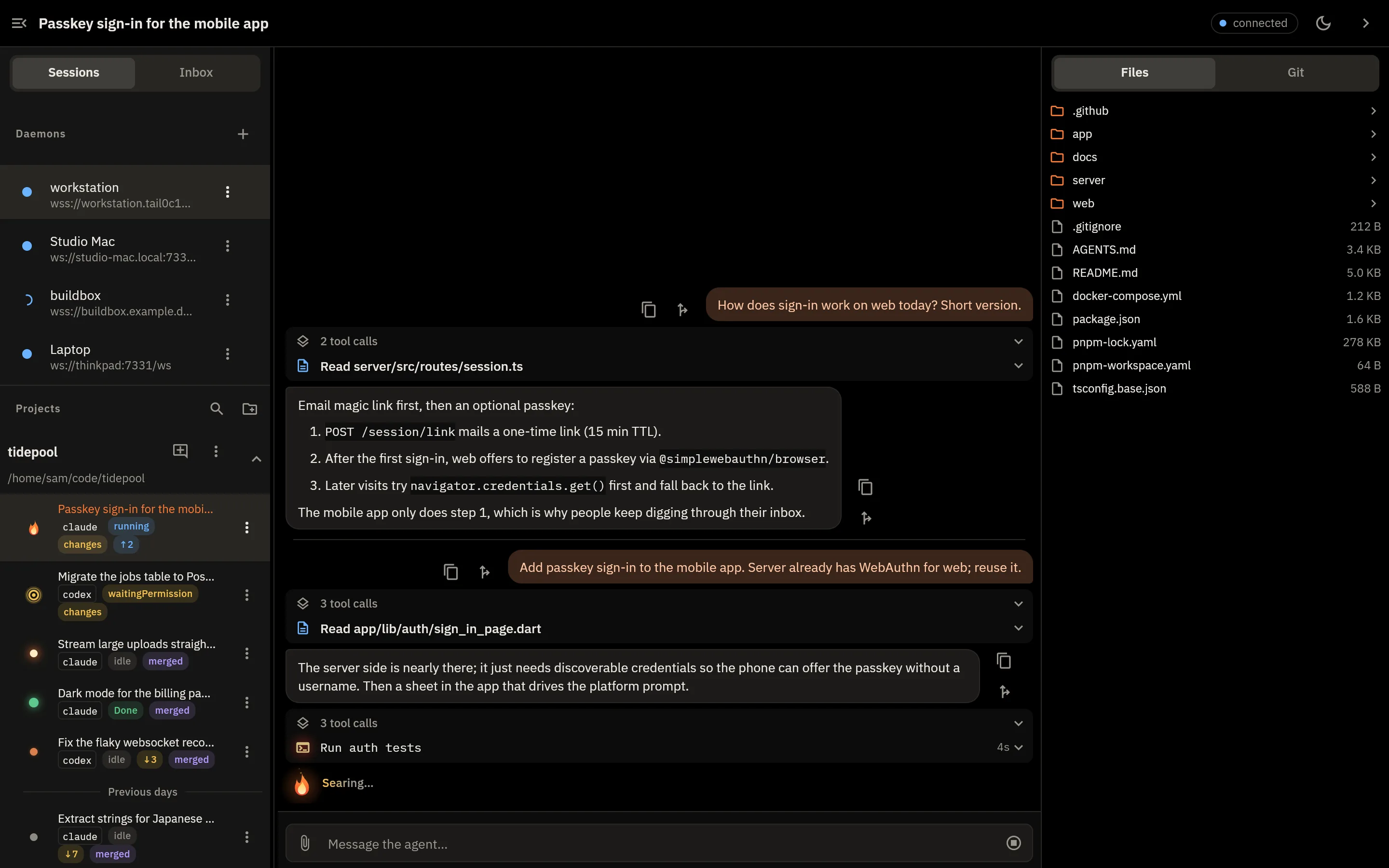The width and height of the screenshot is (1389, 868).
Task: Expand Read app/lib/auth/sign_in_page.dart tool call
Action: pyautogui.click(x=659, y=629)
